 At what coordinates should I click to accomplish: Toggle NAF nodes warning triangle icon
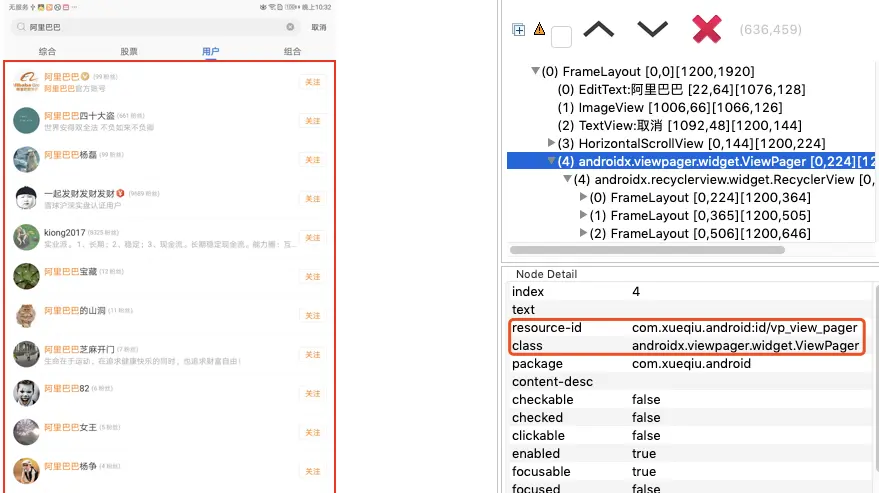(539, 29)
